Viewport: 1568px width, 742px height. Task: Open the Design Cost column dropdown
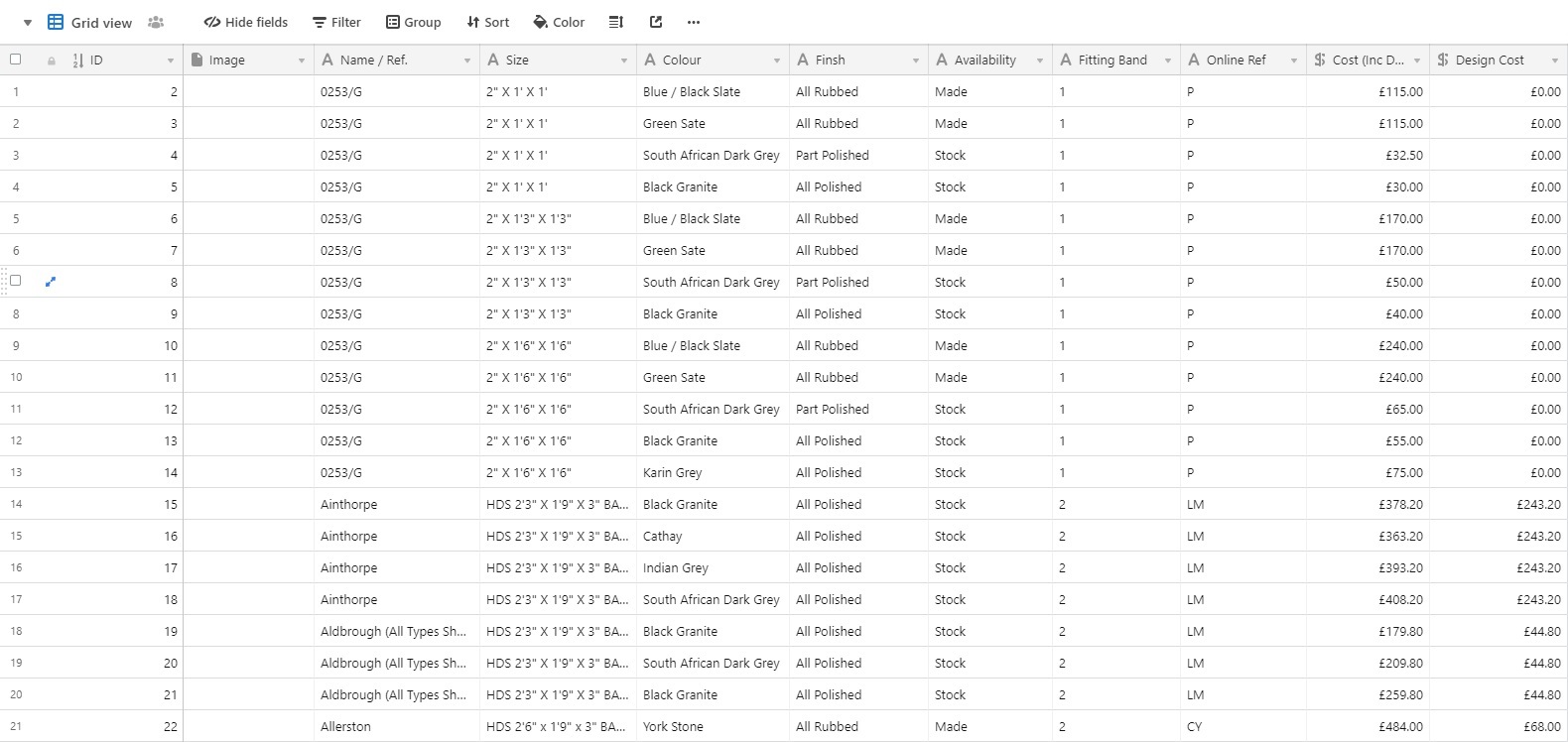[x=1555, y=61]
